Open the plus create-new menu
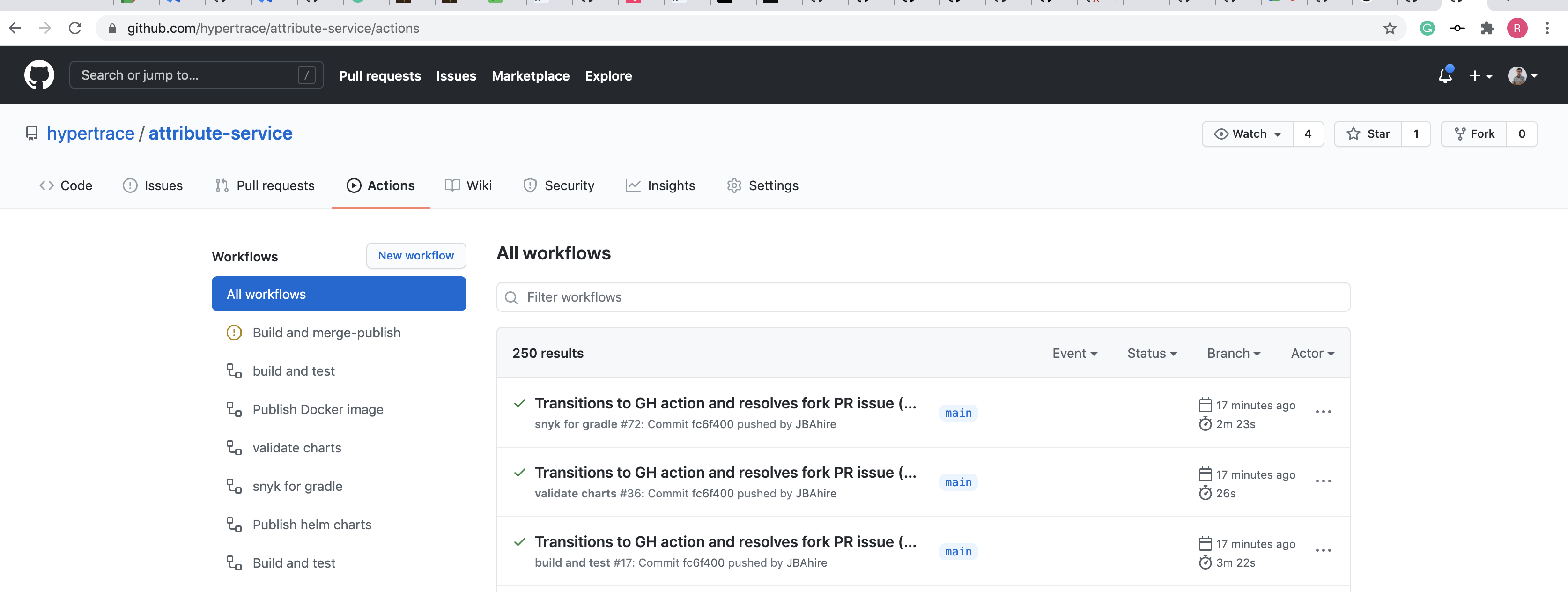This screenshot has width=1568, height=592. coord(1480,76)
